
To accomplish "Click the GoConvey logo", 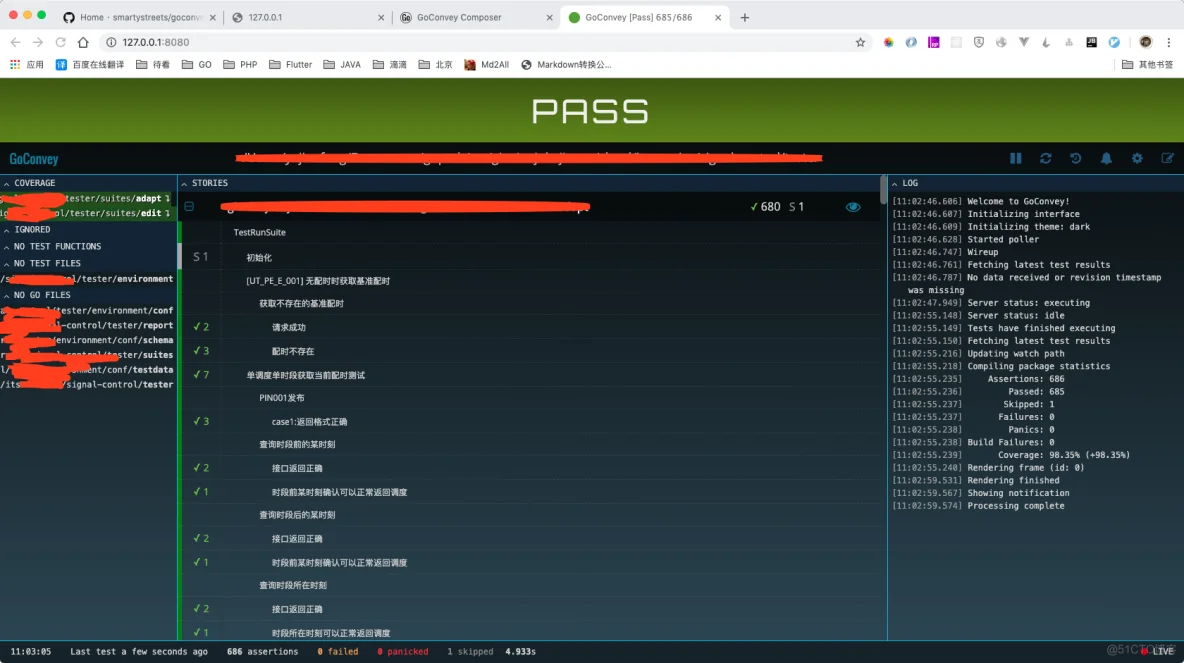I will tap(34, 159).
